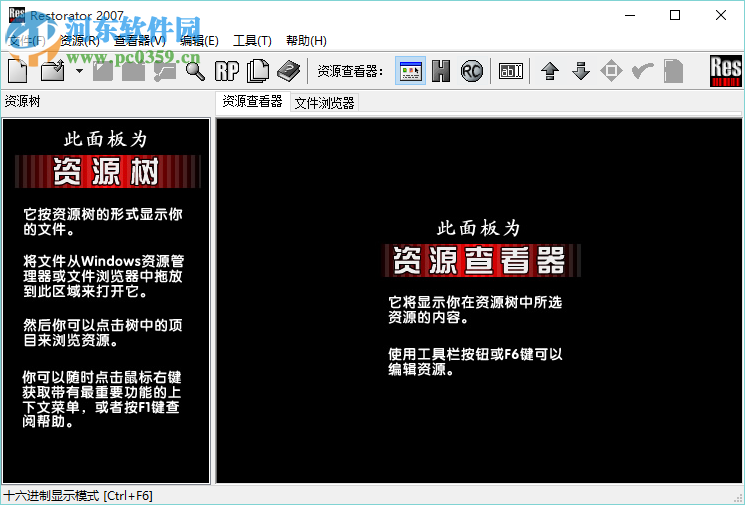Click the Res logo on toolbar right
The height and width of the screenshot is (505, 745).
726,71
